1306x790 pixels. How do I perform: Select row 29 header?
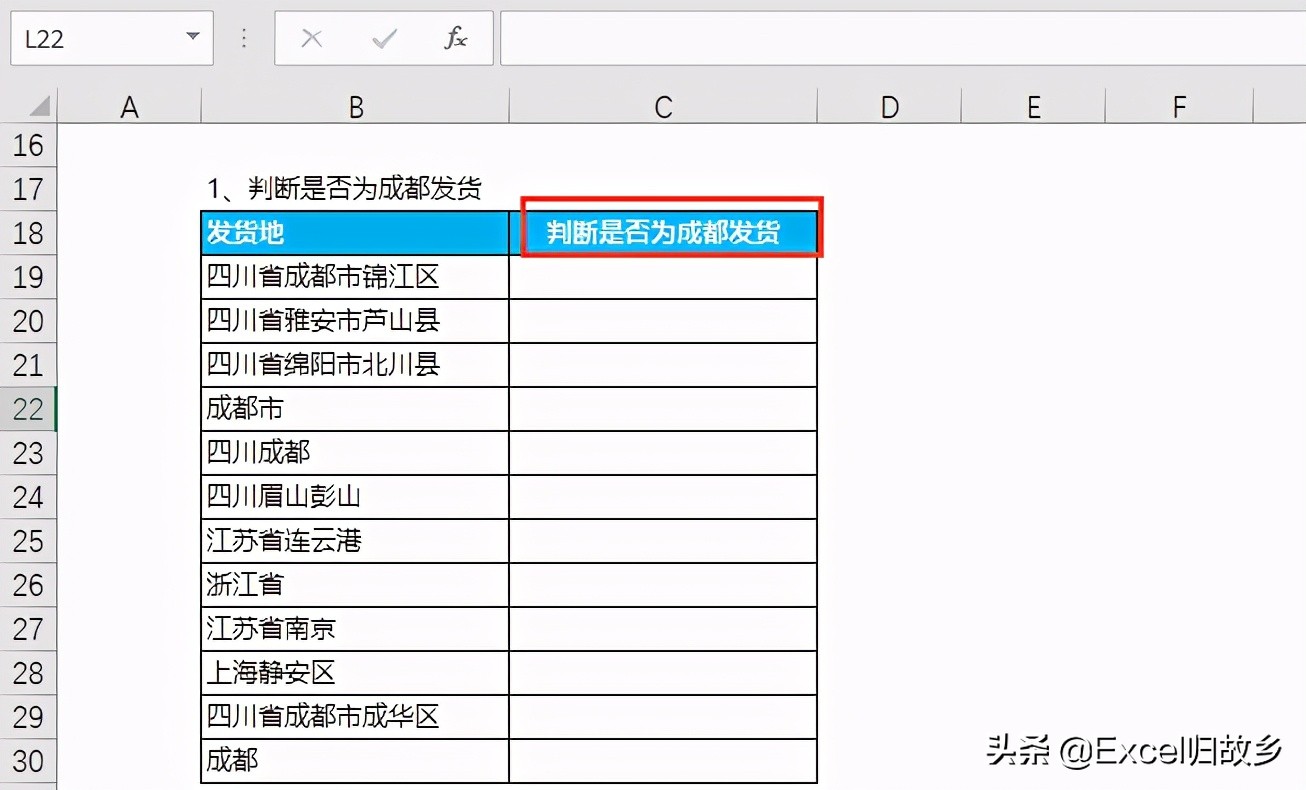pyautogui.click(x=28, y=717)
